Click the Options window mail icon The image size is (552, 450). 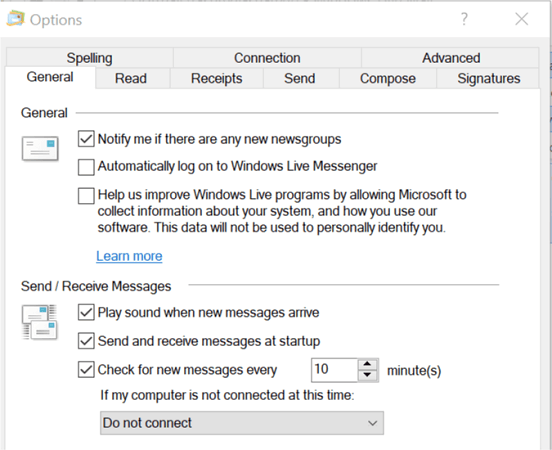tap(15, 19)
